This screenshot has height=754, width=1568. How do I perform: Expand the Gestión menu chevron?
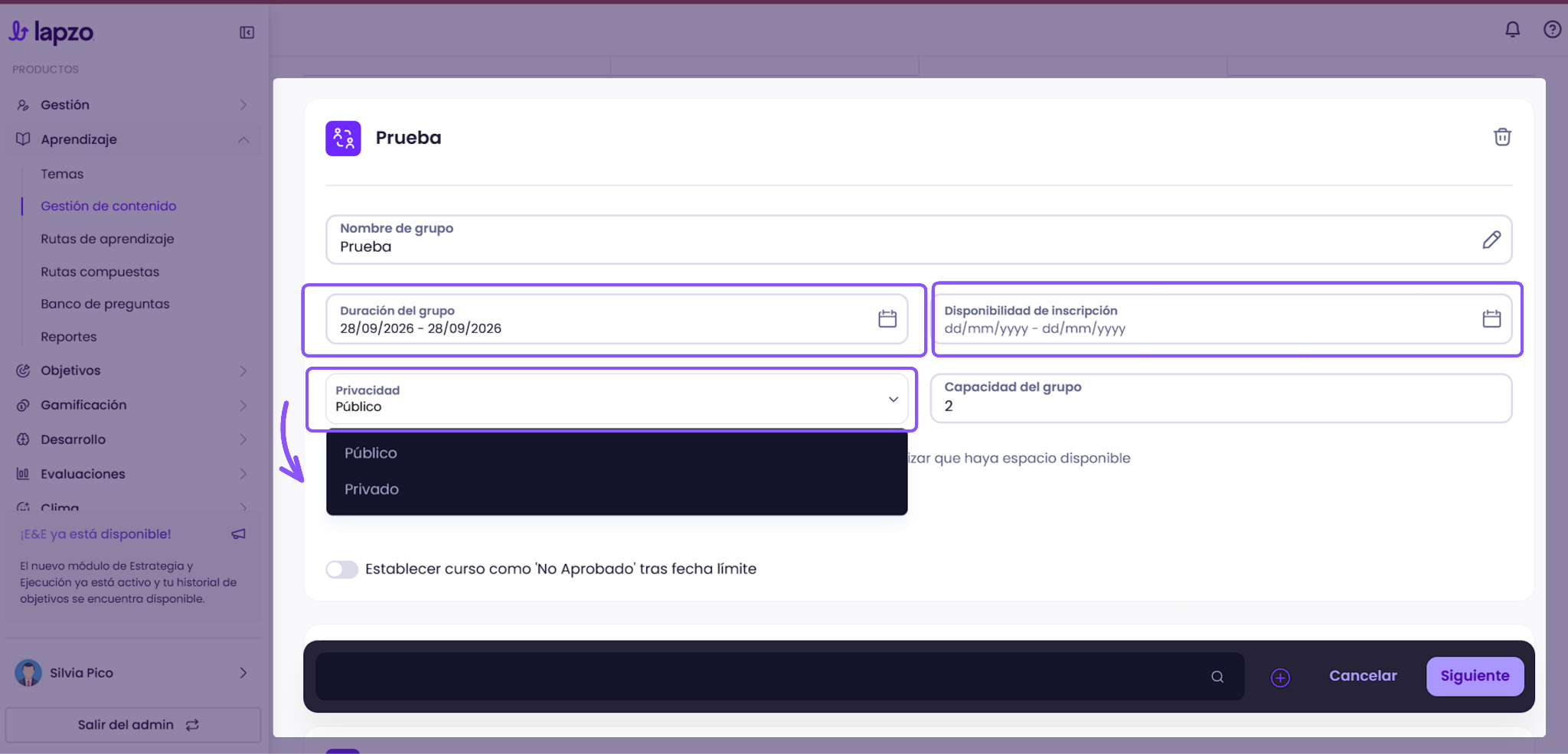pos(243,105)
